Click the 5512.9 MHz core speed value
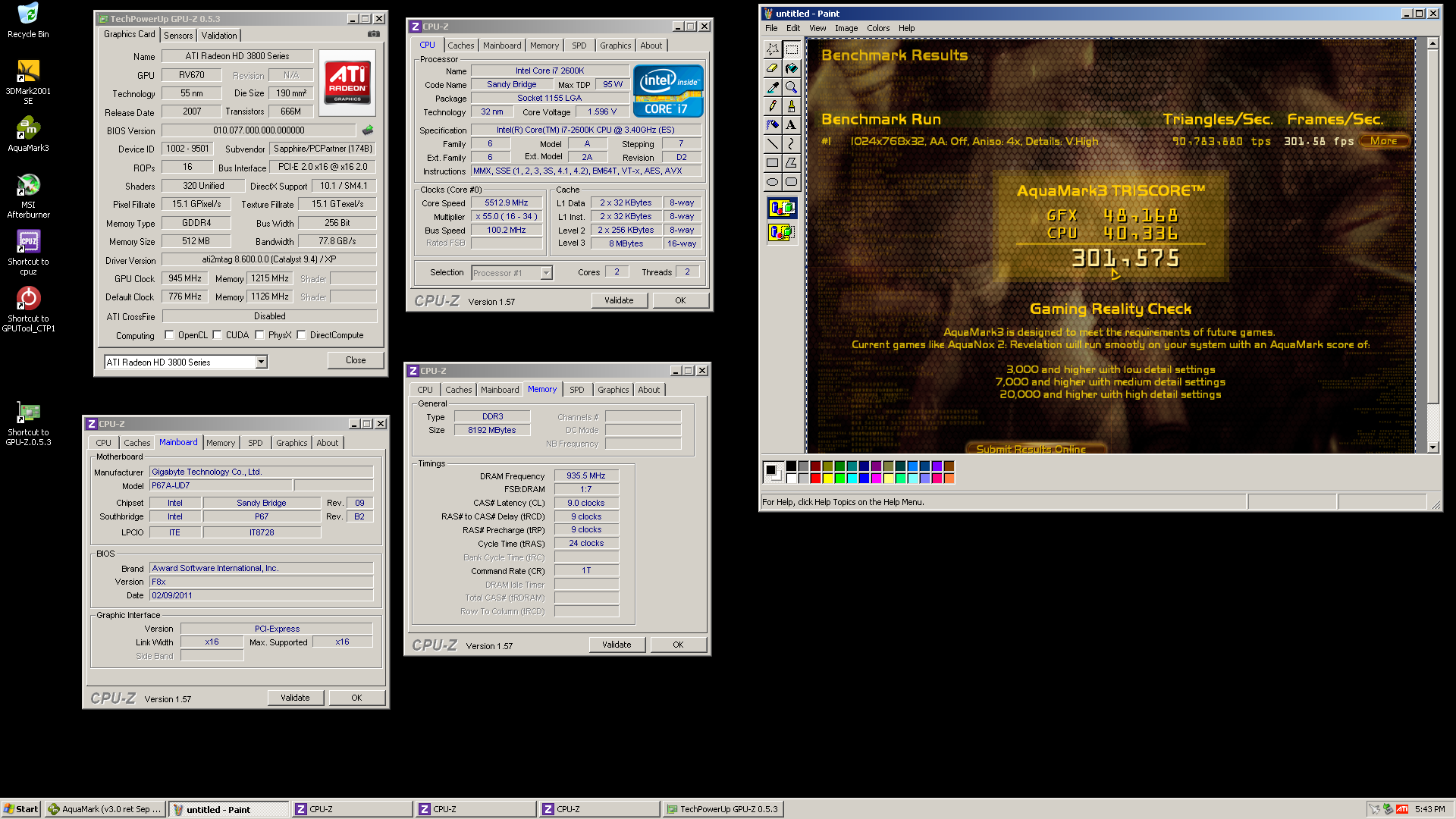Screen dimensions: 1456x819 (x=506, y=203)
